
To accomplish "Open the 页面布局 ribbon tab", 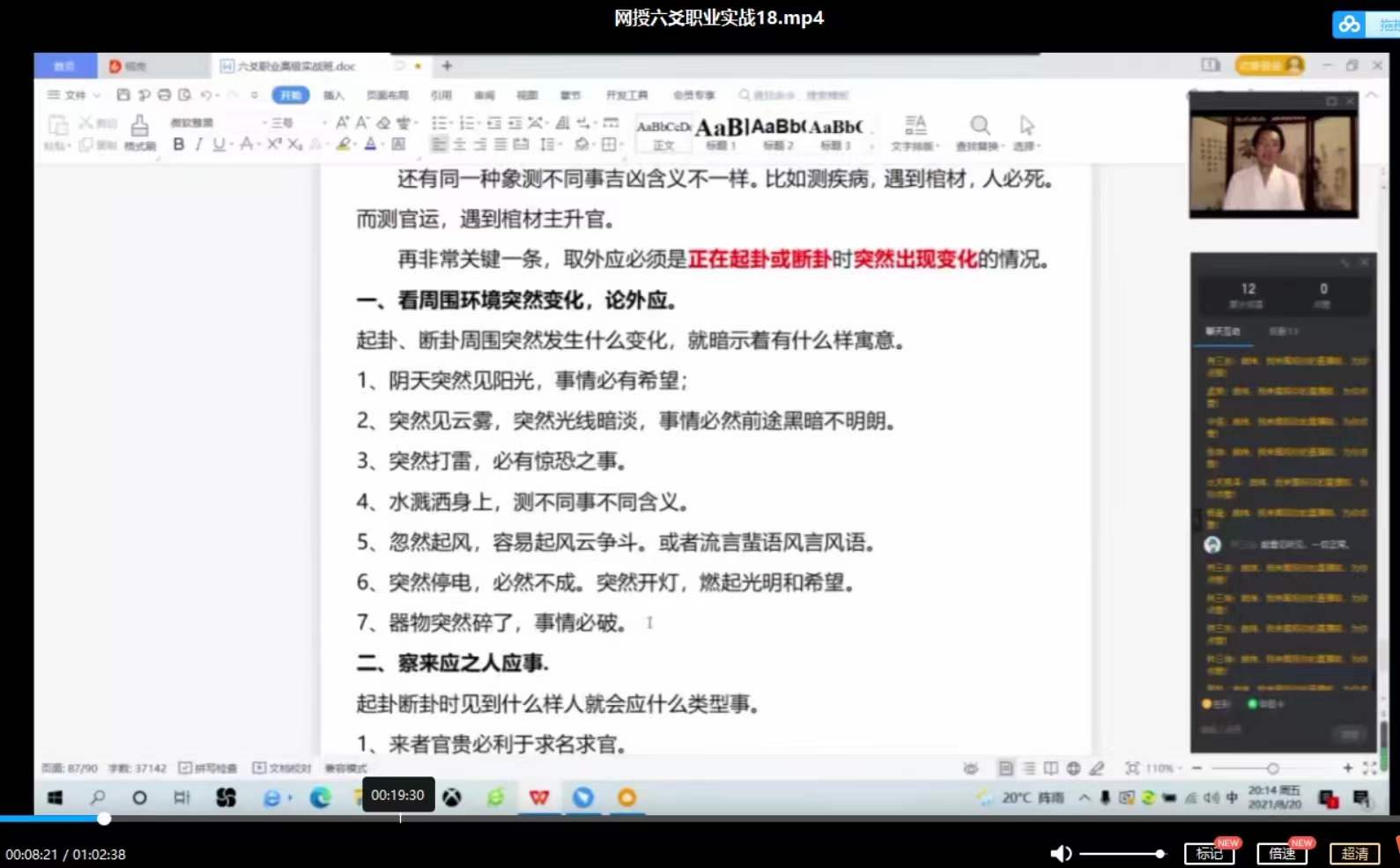I will tap(387, 95).
